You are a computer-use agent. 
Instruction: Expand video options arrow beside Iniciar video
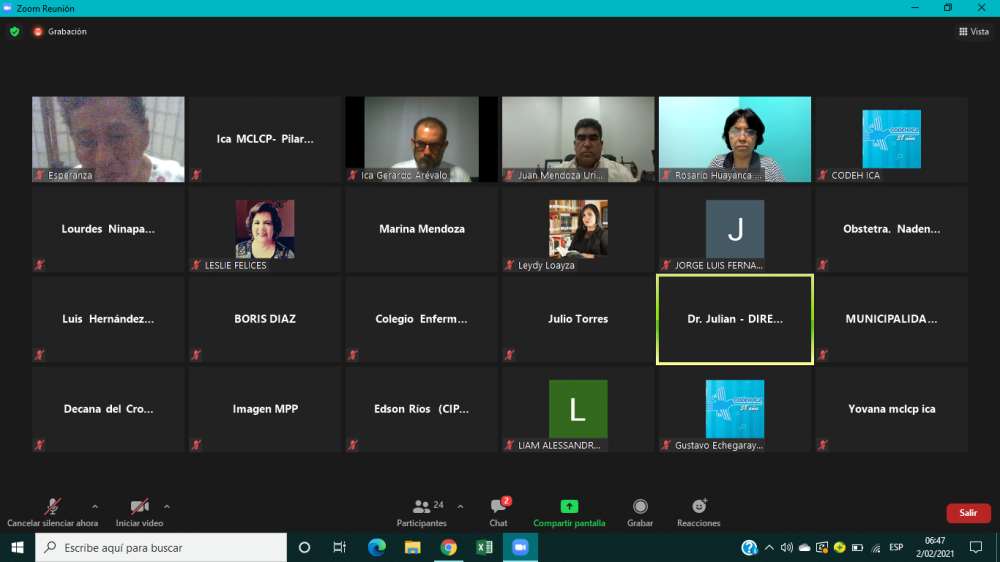pyautogui.click(x=167, y=506)
